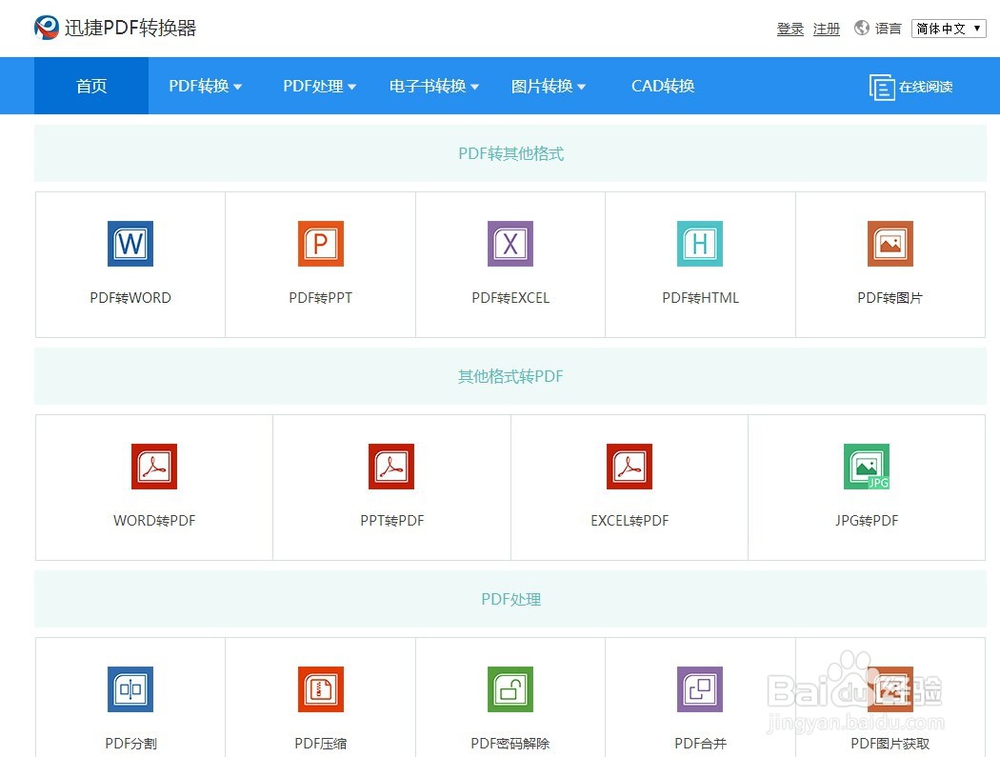
Task: Select the PDF转PPT tool
Action: [320, 243]
